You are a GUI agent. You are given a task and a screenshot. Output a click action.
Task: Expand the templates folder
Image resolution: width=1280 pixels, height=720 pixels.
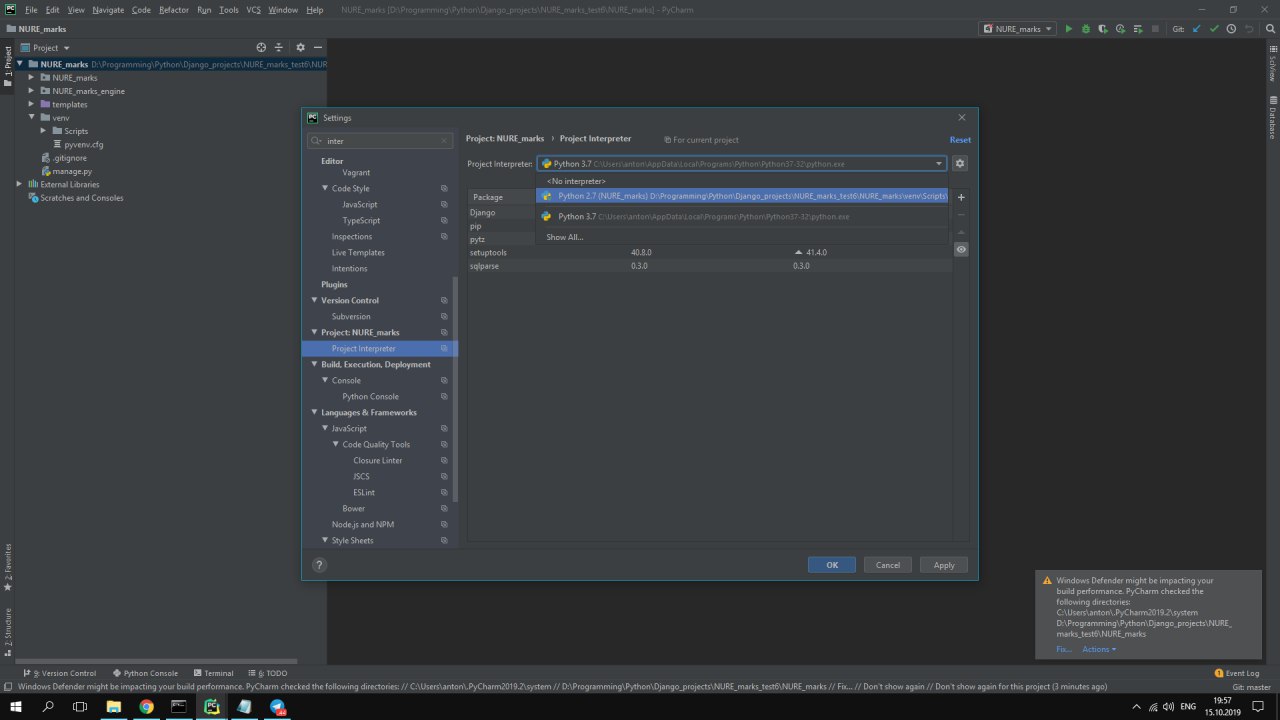[x=32, y=104]
